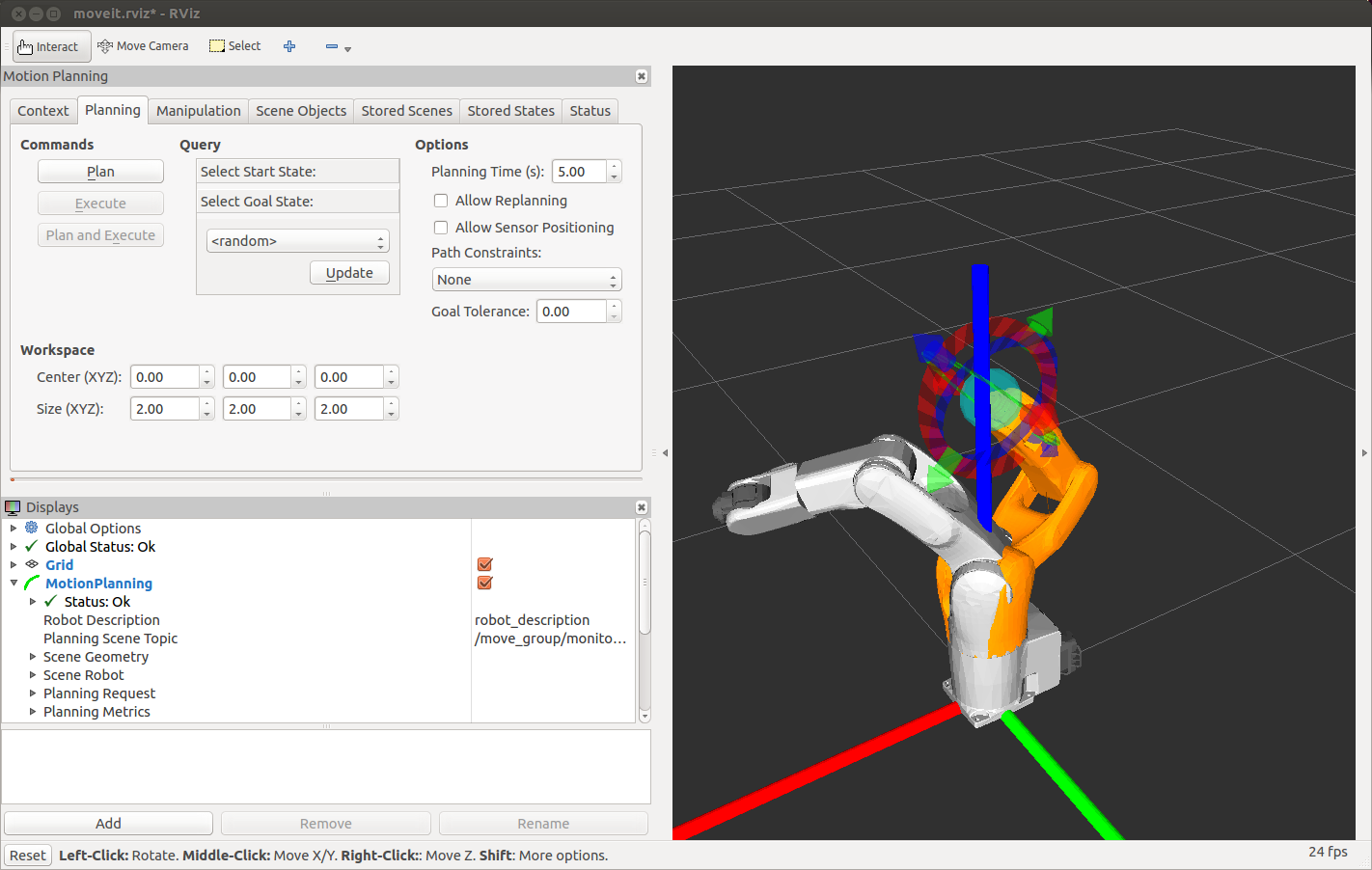Screen dimensions: 1372x870
Task: Switch to the Scene Objects tab
Action: [300, 111]
